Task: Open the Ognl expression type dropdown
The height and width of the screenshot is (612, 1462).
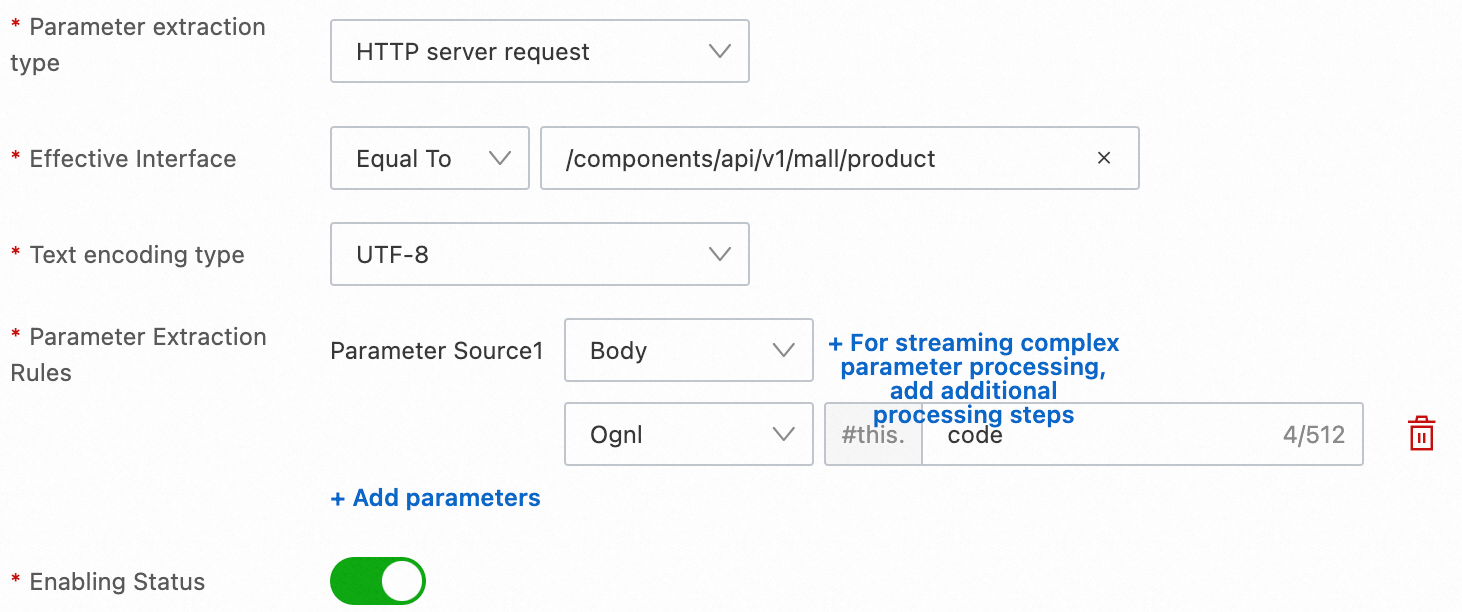Action: [688, 434]
